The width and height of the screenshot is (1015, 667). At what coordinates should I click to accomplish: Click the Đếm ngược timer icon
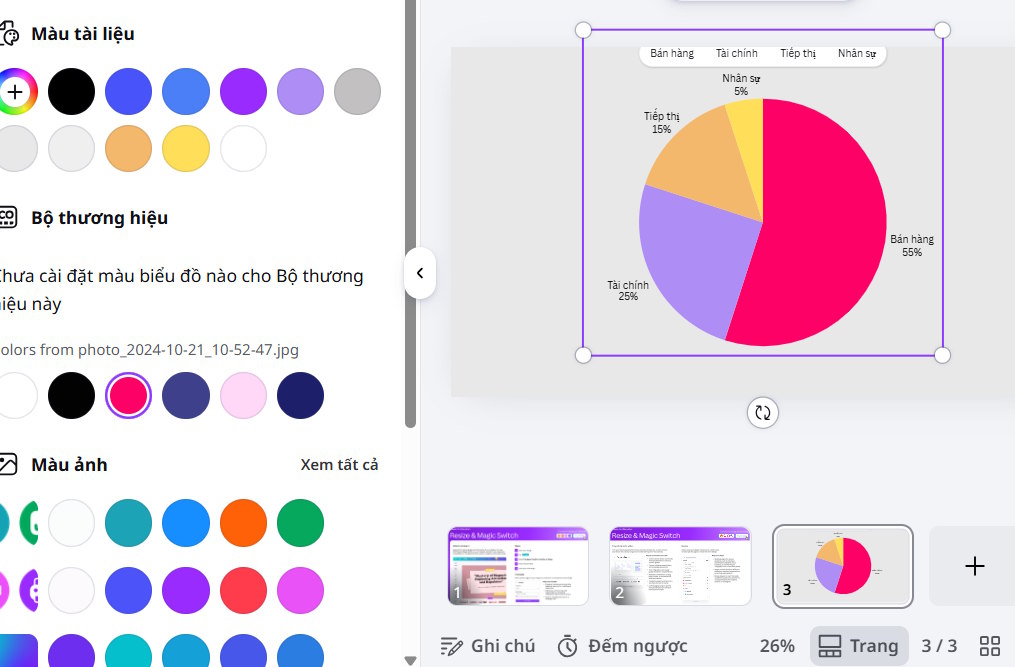[x=567, y=645]
